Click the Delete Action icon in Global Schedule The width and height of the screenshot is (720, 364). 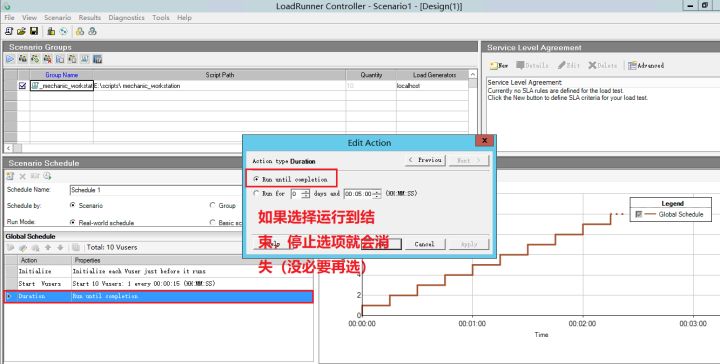click(x=35, y=247)
